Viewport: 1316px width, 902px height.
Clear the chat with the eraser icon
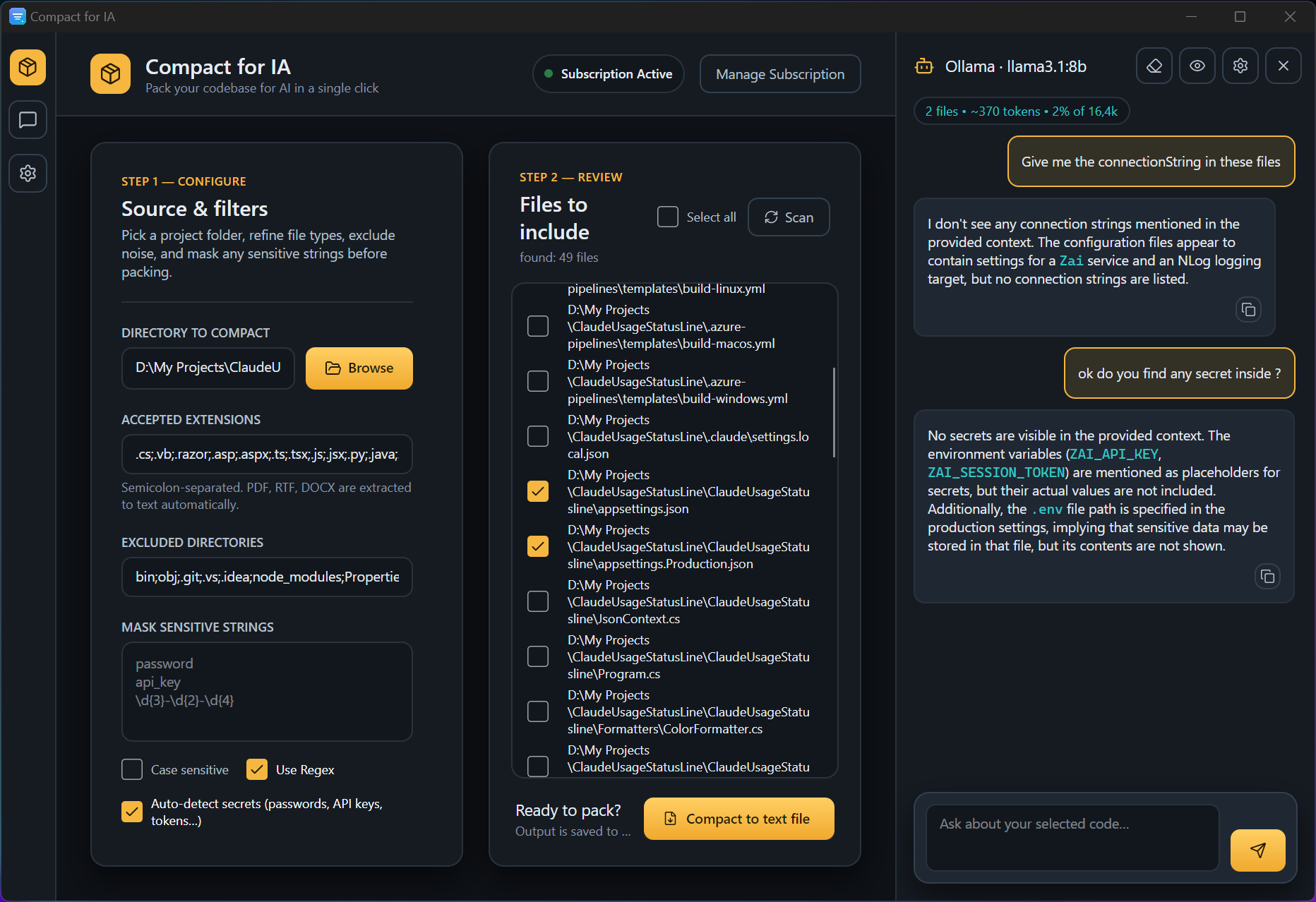click(x=1154, y=66)
